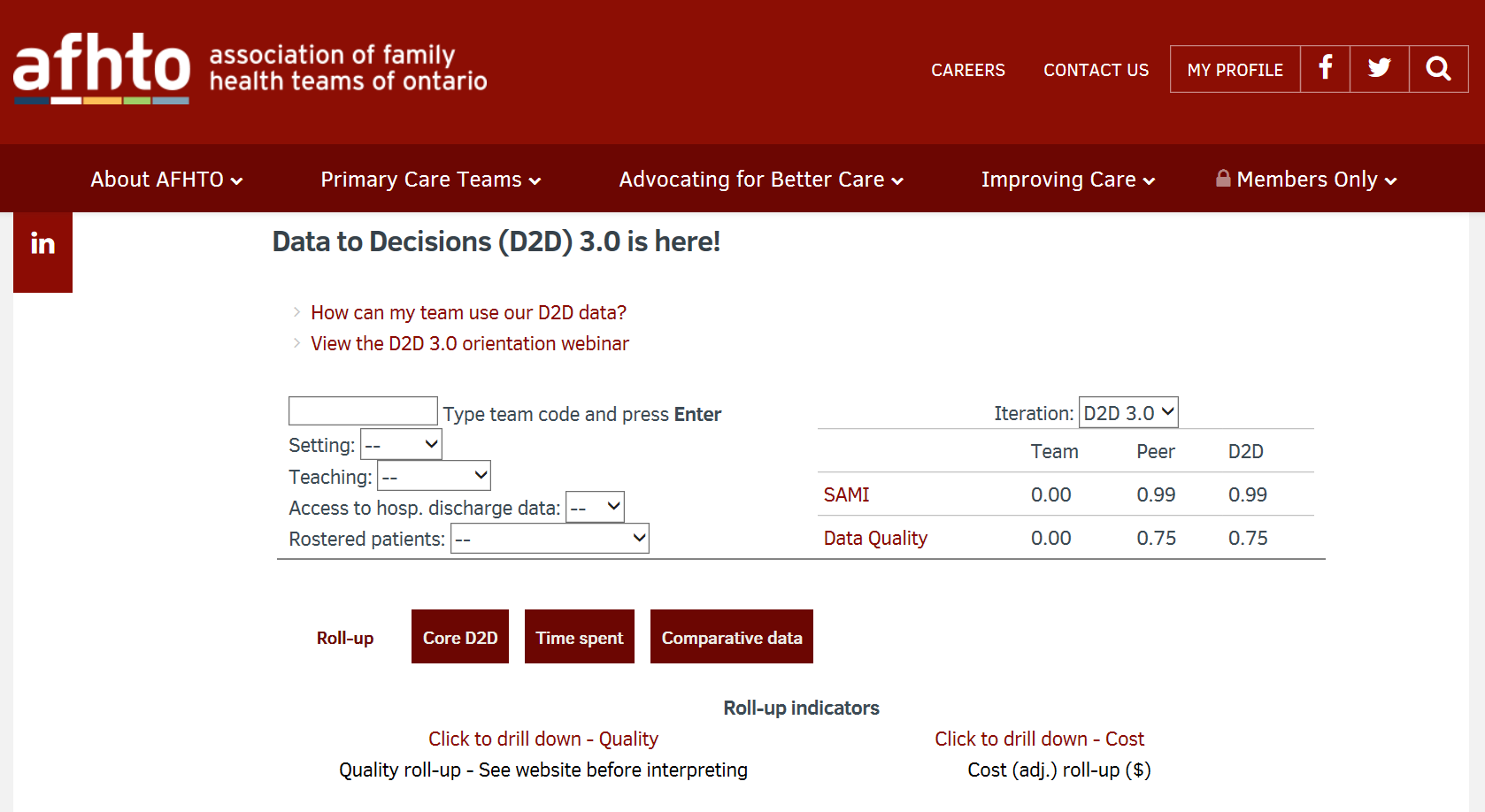The width and height of the screenshot is (1485, 812).
Task: Open the About AFHTO menu
Action: [166, 180]
